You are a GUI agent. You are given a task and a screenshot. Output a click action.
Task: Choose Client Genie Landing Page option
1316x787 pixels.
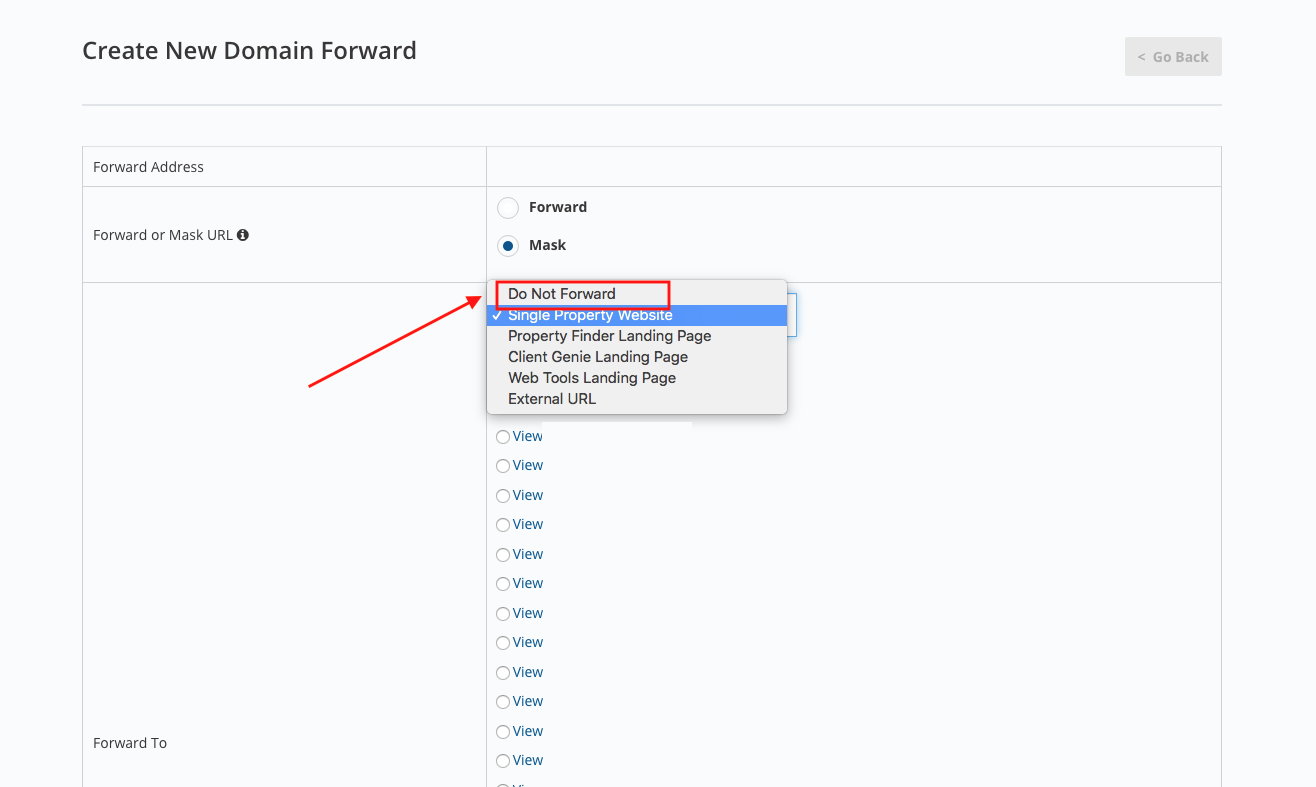click(637, 357)
